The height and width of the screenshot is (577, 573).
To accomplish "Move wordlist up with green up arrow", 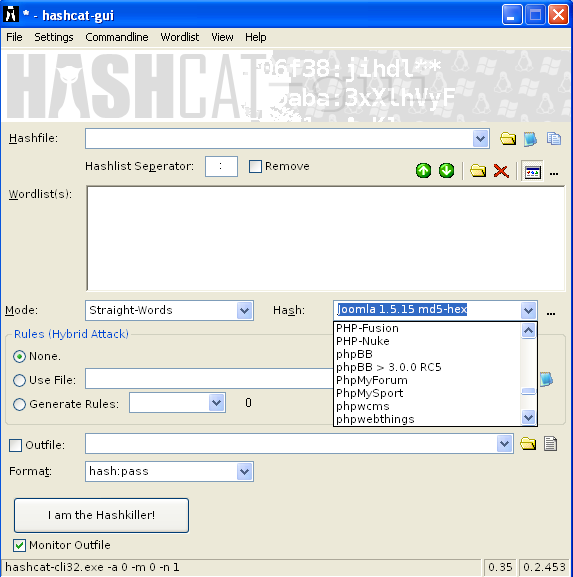I will [424, 171].
